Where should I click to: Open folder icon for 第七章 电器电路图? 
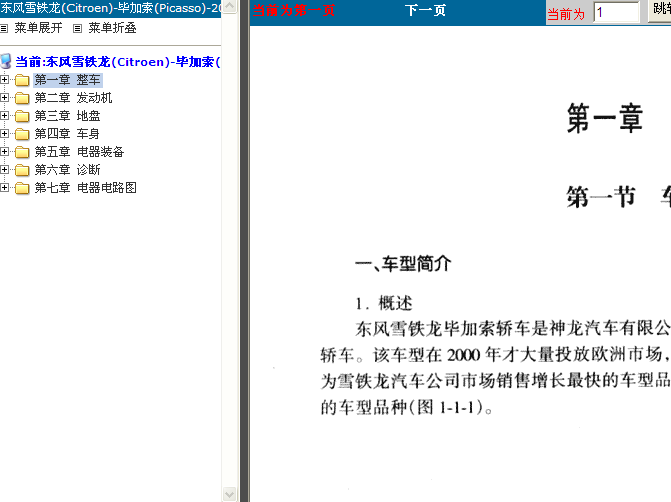22,188
